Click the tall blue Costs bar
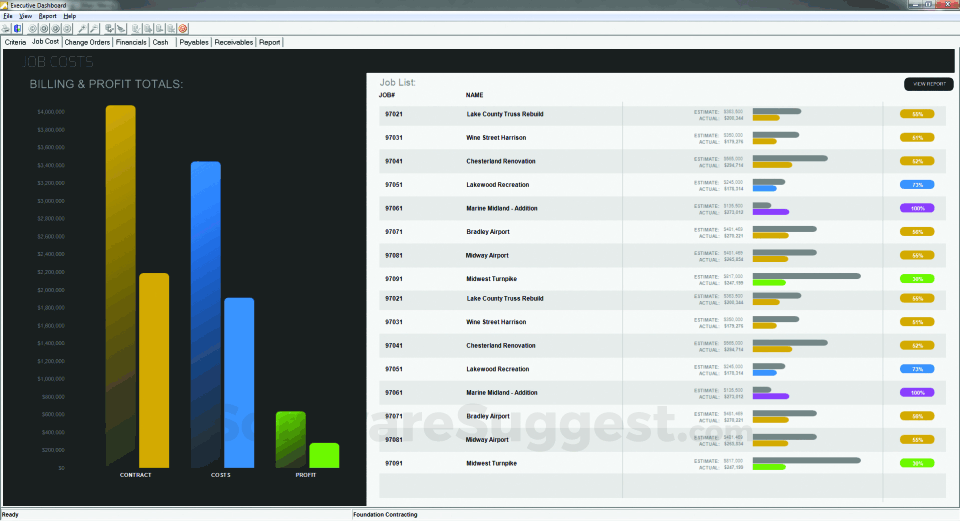 click(x=206, y=315)
